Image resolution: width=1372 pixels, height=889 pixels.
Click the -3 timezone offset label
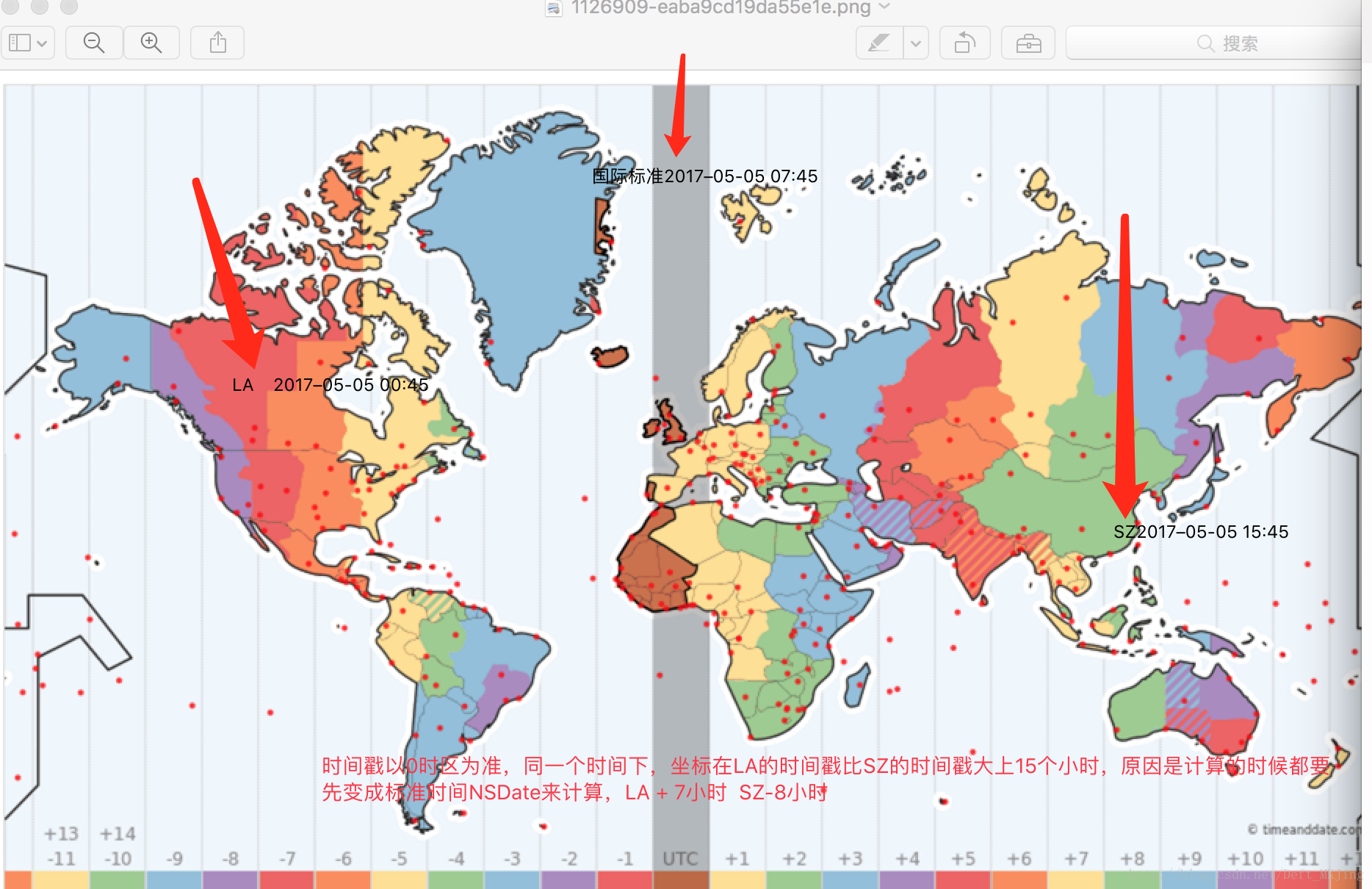tap(512, 859)
